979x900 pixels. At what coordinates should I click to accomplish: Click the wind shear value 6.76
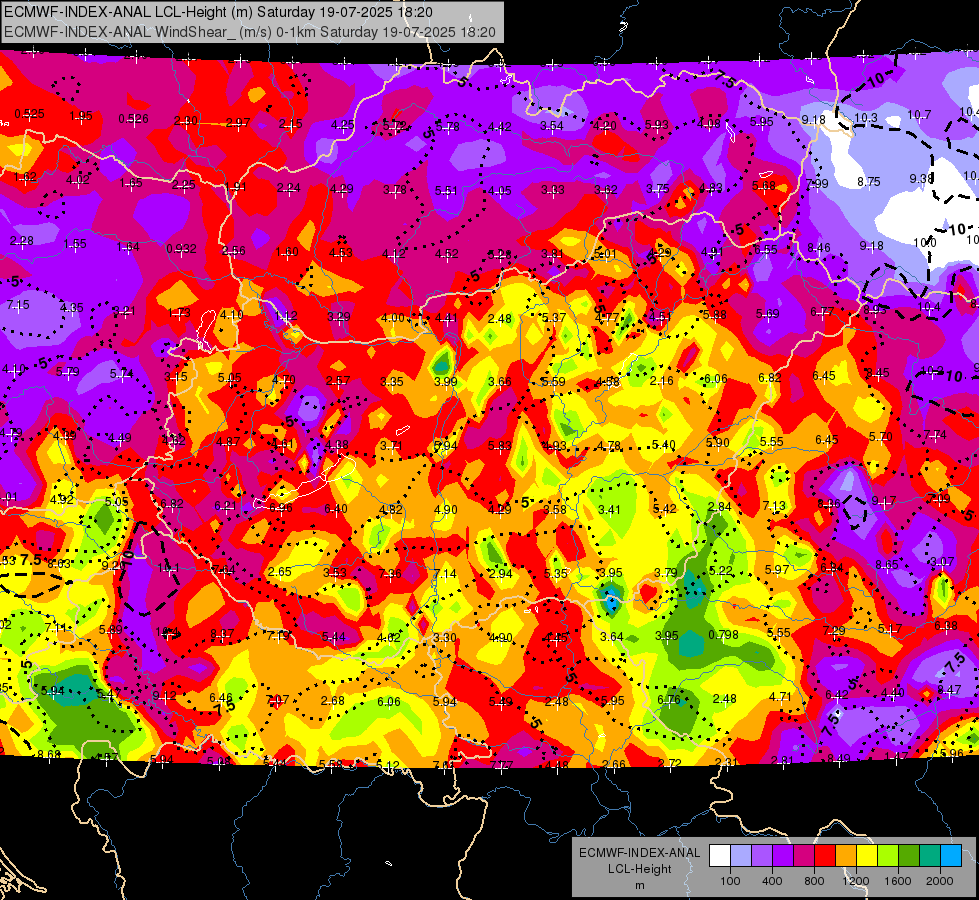point(669,700)
